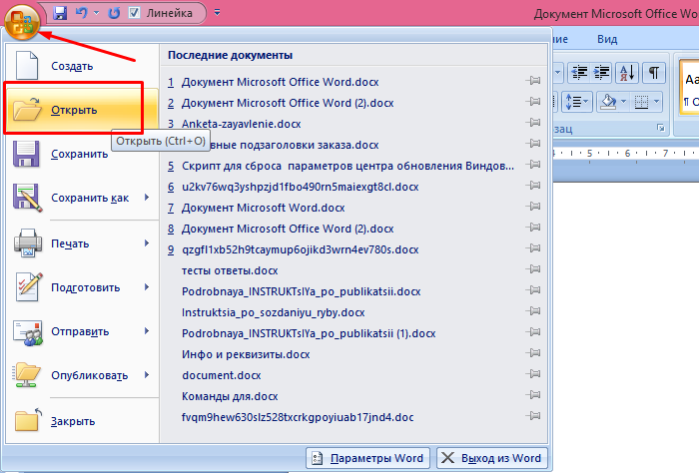Click the decrease indent icon
This screenshot has height=473, width=699.
pos(579,72)
